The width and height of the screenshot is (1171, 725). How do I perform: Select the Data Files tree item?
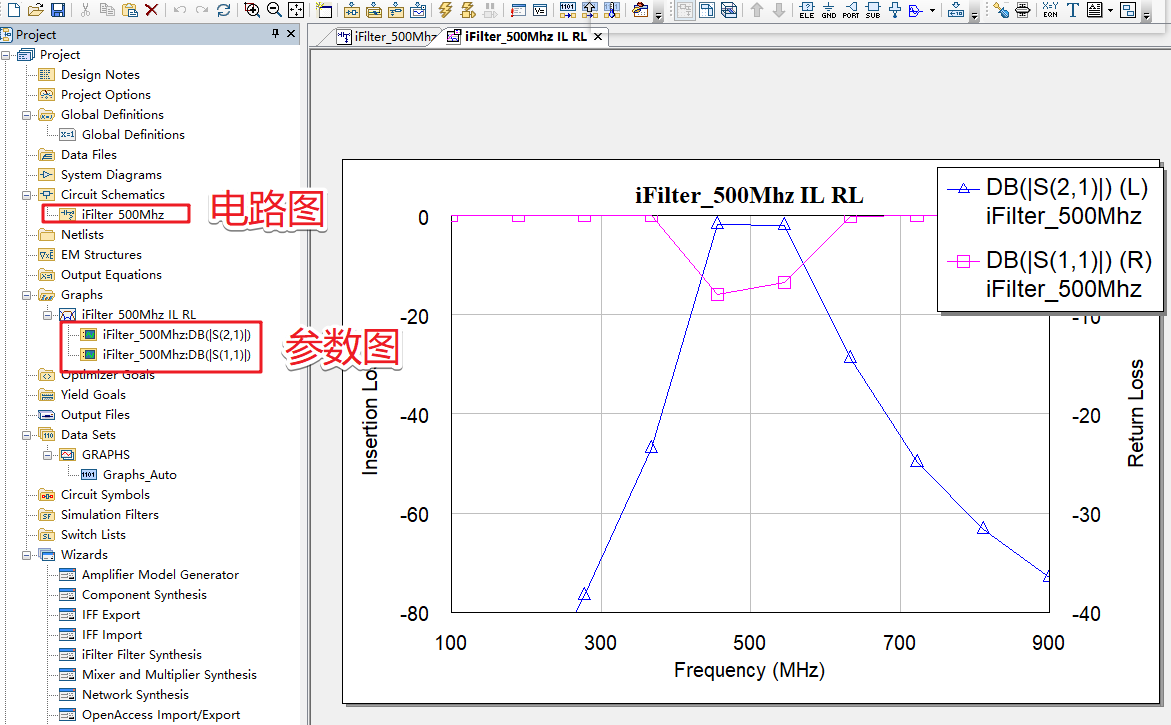click(89, 155)
